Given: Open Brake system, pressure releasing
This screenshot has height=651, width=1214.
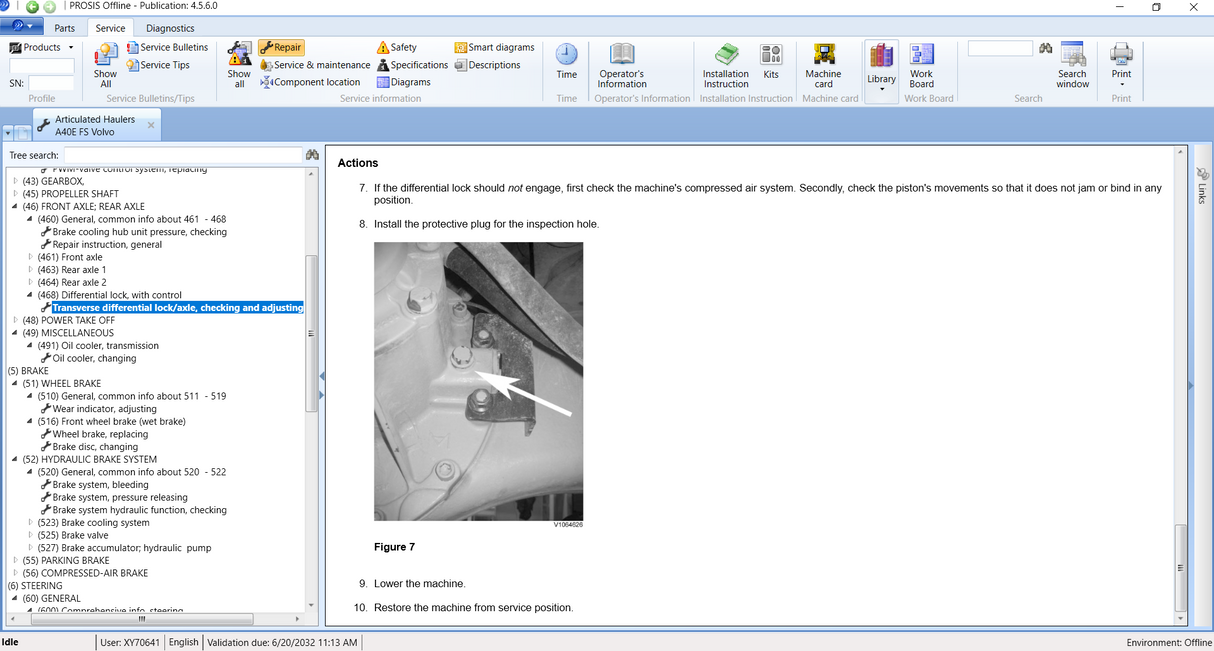Looking at the screenshot, I should point(120,497).
